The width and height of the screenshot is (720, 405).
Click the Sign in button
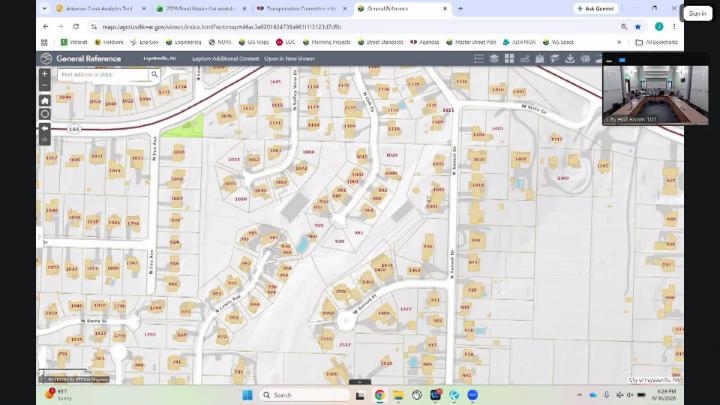tap(698, 14)
